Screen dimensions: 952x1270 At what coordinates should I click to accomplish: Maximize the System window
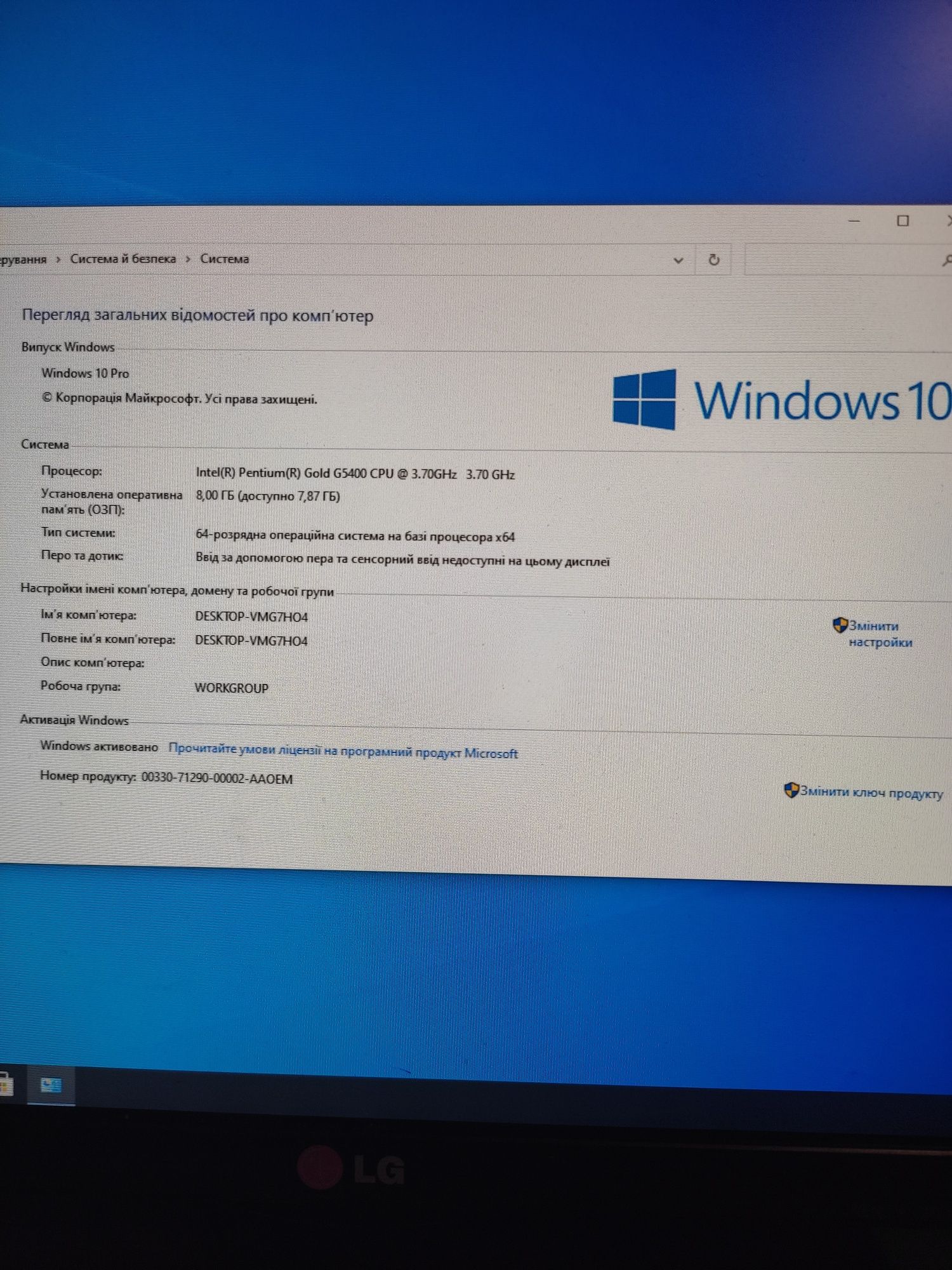pyautogui.click(x=902, y=220)
